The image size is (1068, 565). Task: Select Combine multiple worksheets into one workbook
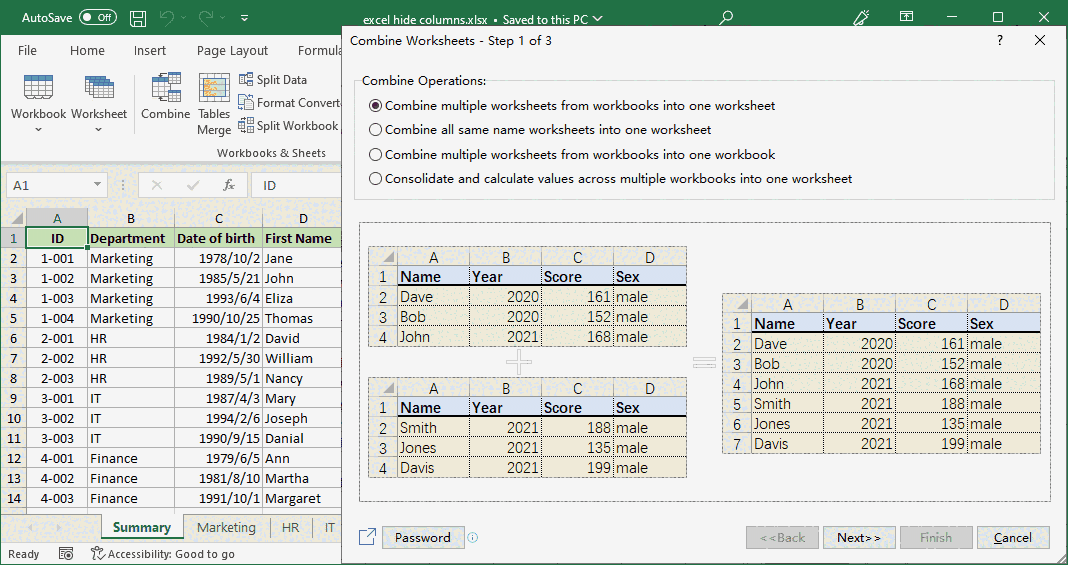coord(572,155)
